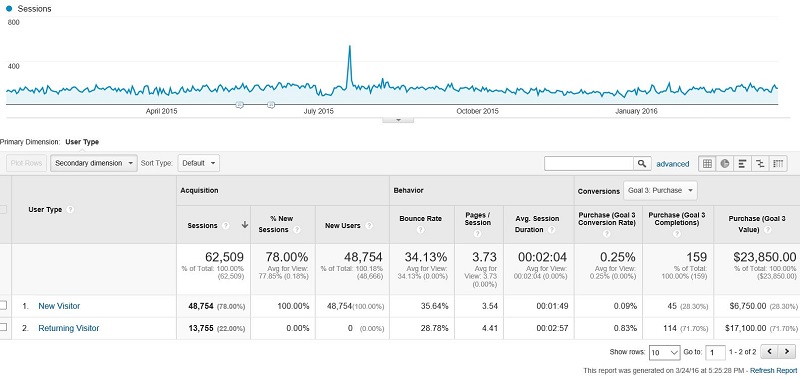This screenshot has width=800, height=380.
Task: Switch to Performance bar view icon
Action: coord(742,164)
